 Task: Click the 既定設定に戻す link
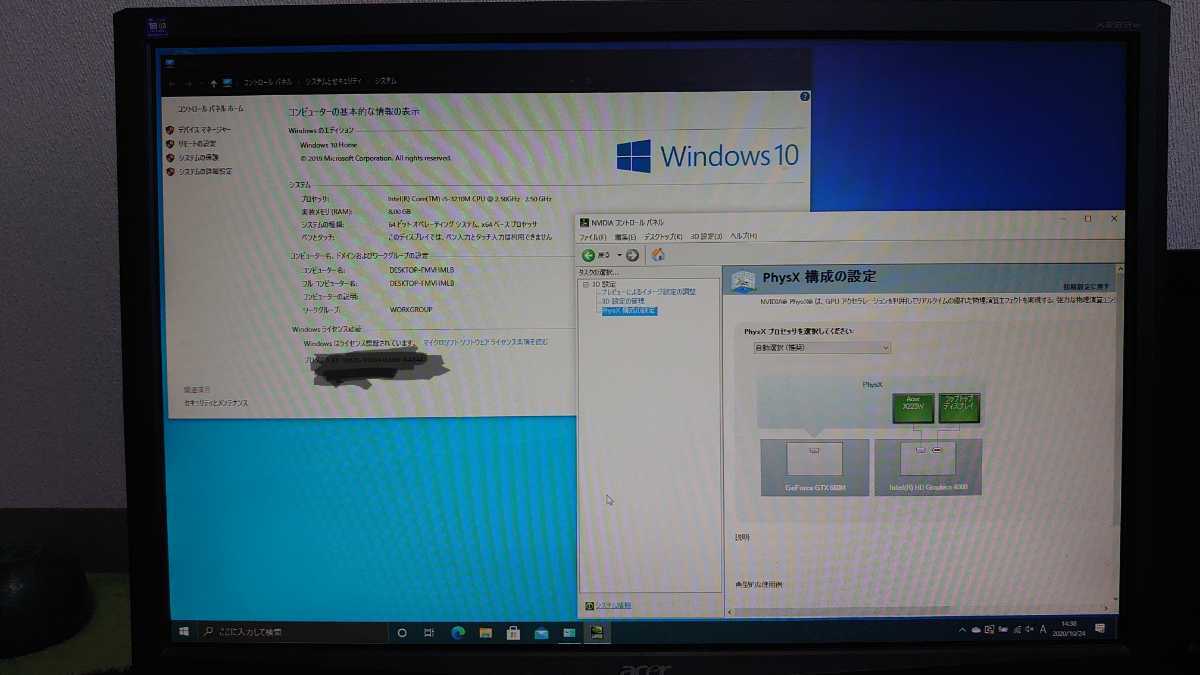tap(1086, 287)
